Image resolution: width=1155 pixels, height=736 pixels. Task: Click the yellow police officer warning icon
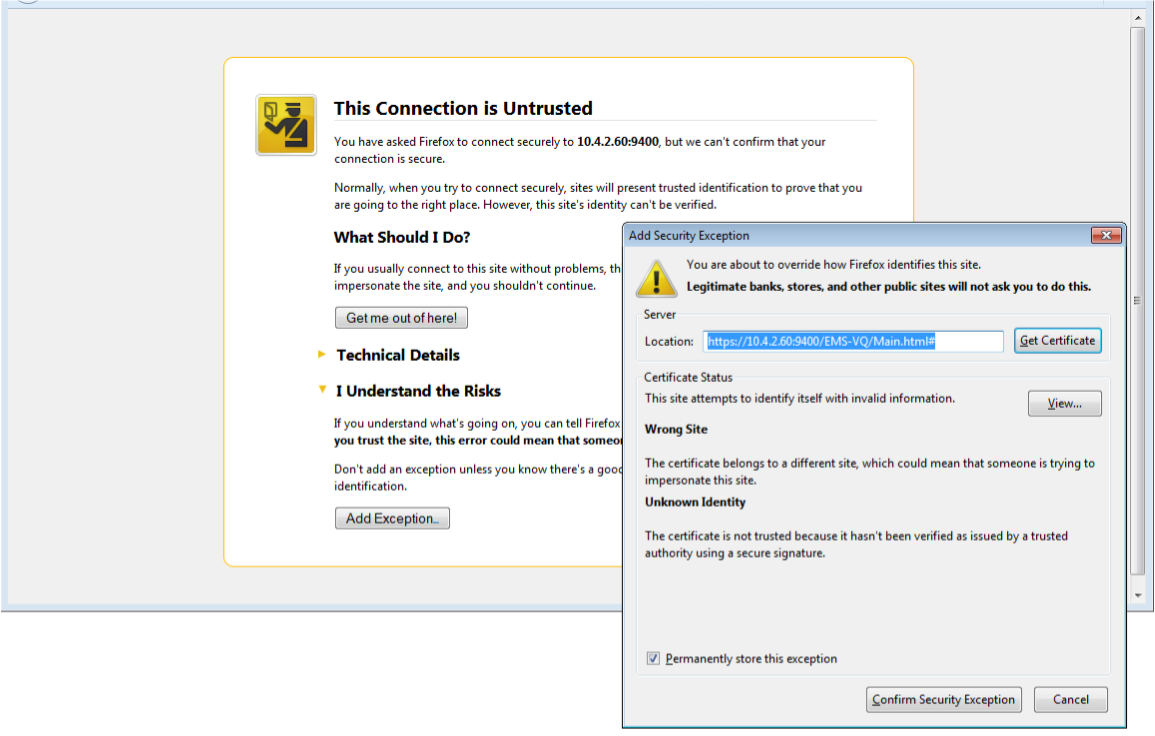point(286,125)
